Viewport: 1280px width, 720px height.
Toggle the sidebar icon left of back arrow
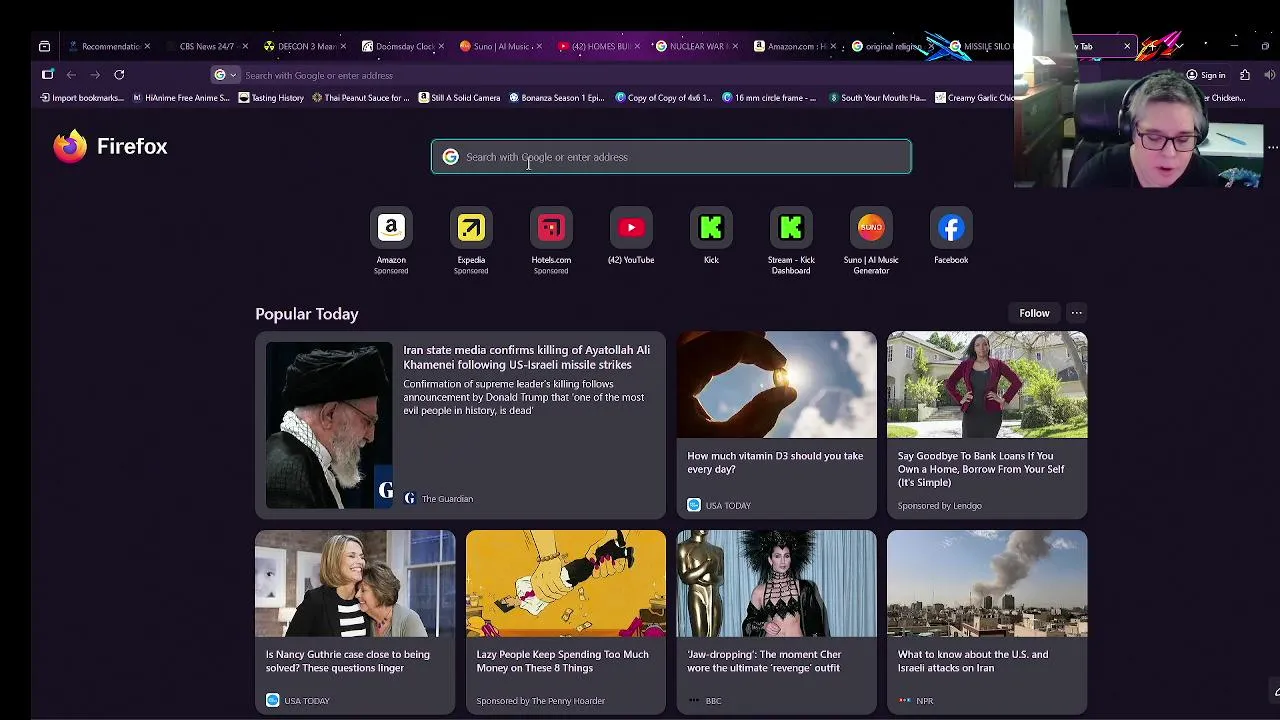click(47, 75)
